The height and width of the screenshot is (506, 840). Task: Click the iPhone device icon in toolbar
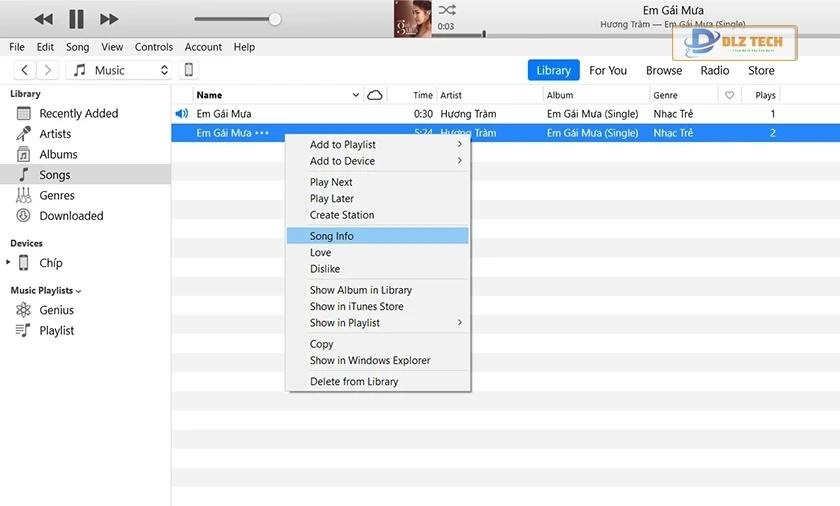pyautogui.click(x=188, y=70)
